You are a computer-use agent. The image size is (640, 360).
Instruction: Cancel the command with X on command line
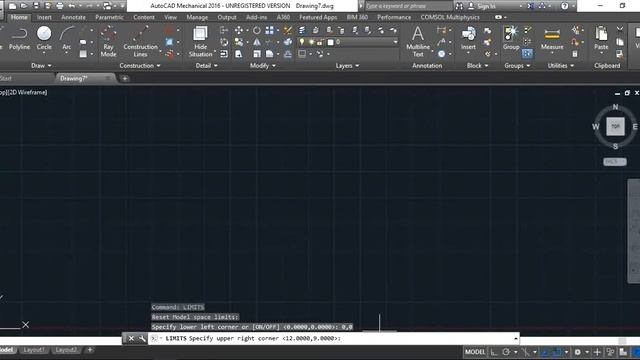131,338
